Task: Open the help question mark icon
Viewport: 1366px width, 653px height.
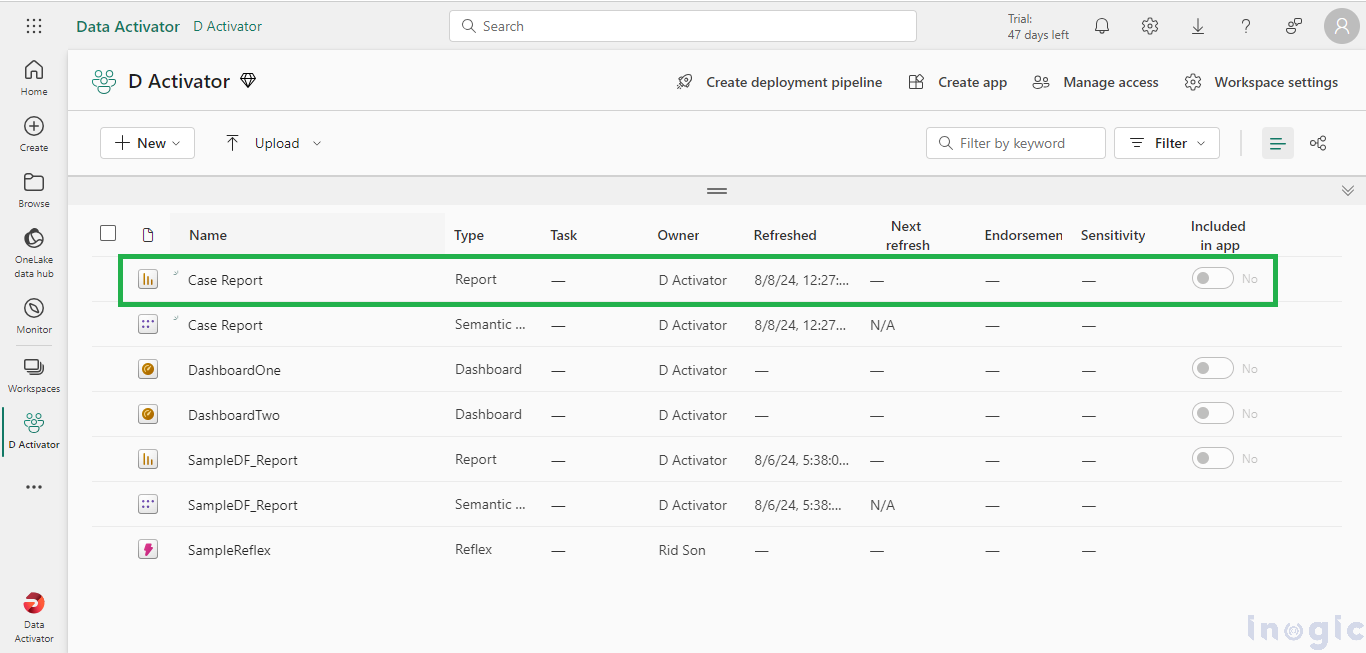Action: click(x=1246, y=27)
